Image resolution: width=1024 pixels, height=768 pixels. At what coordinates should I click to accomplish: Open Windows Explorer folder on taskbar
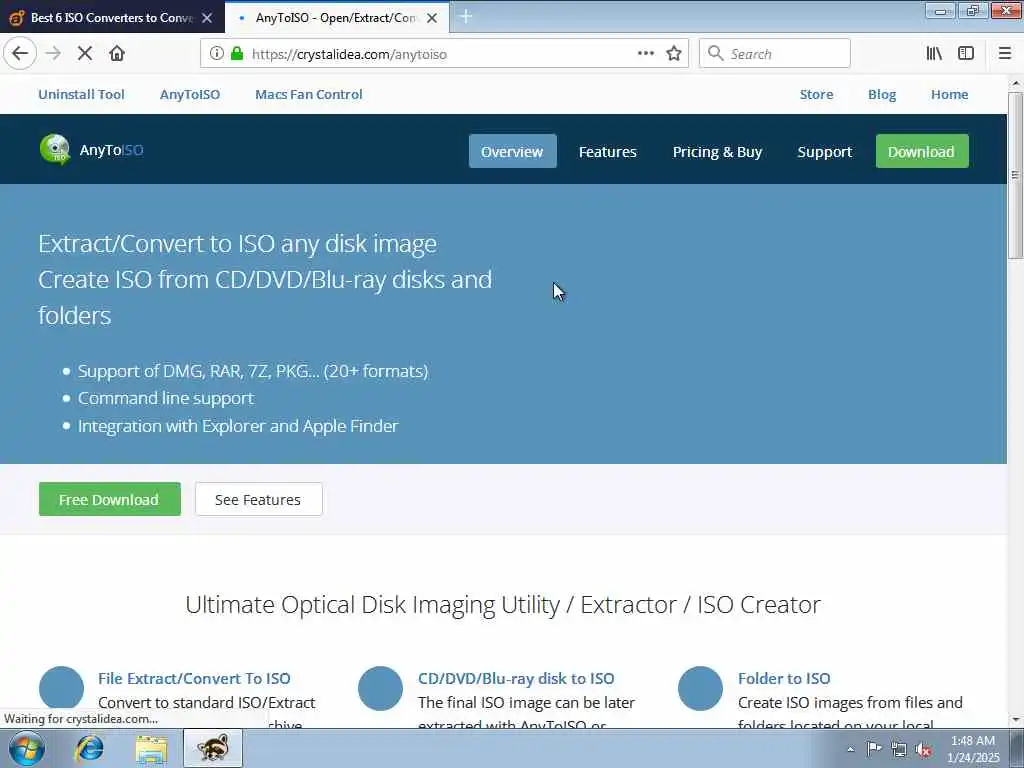coord(152,748)
